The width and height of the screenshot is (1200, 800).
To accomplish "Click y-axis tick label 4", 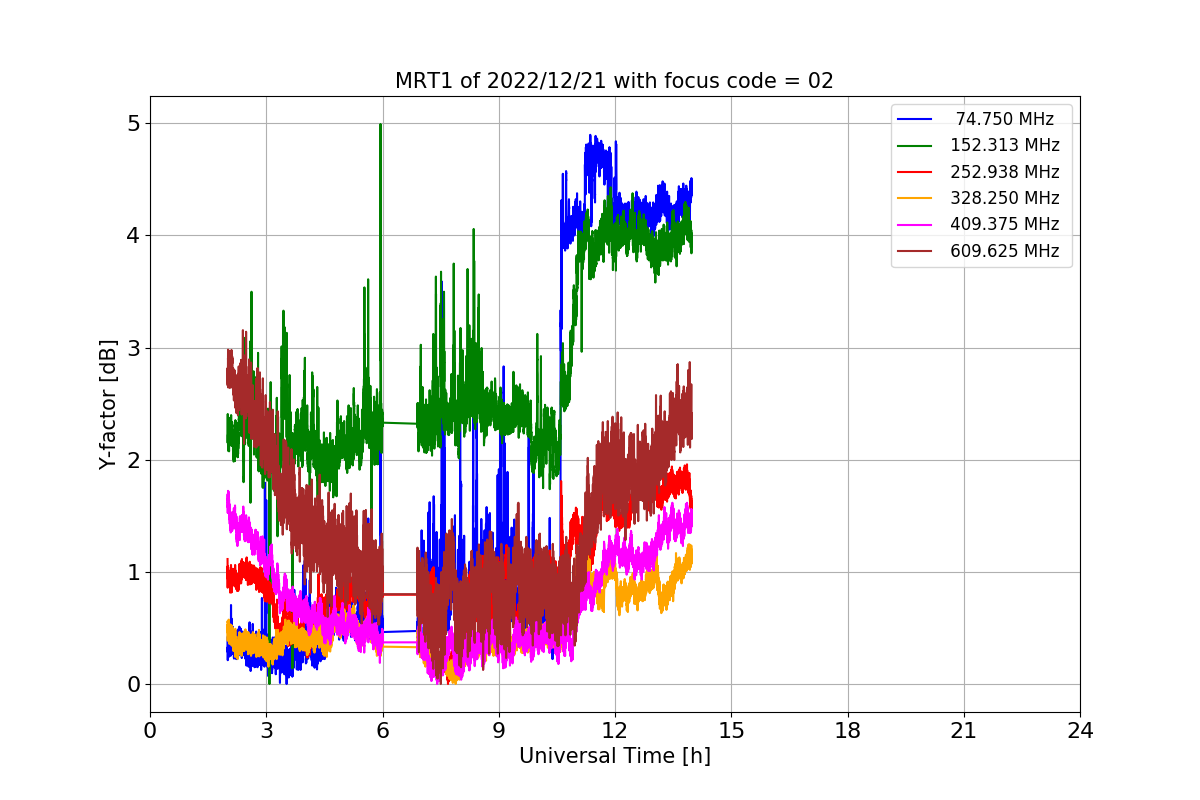I will tap(133, 236).
